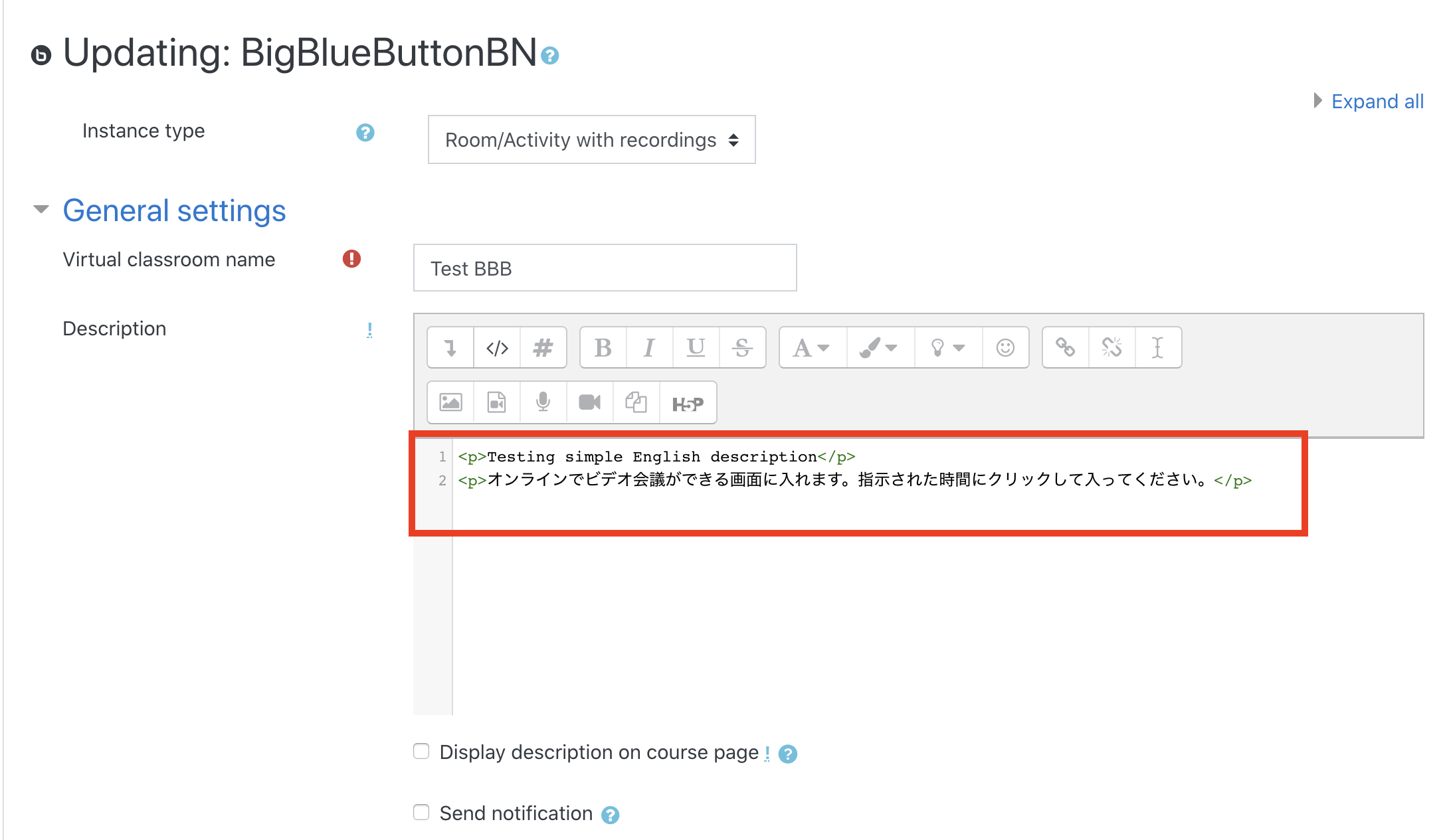The width and height of the screenshot is (1447, 840).
Task: Insert H5P content
Action: pyautogui.click(x=688, y=402)
